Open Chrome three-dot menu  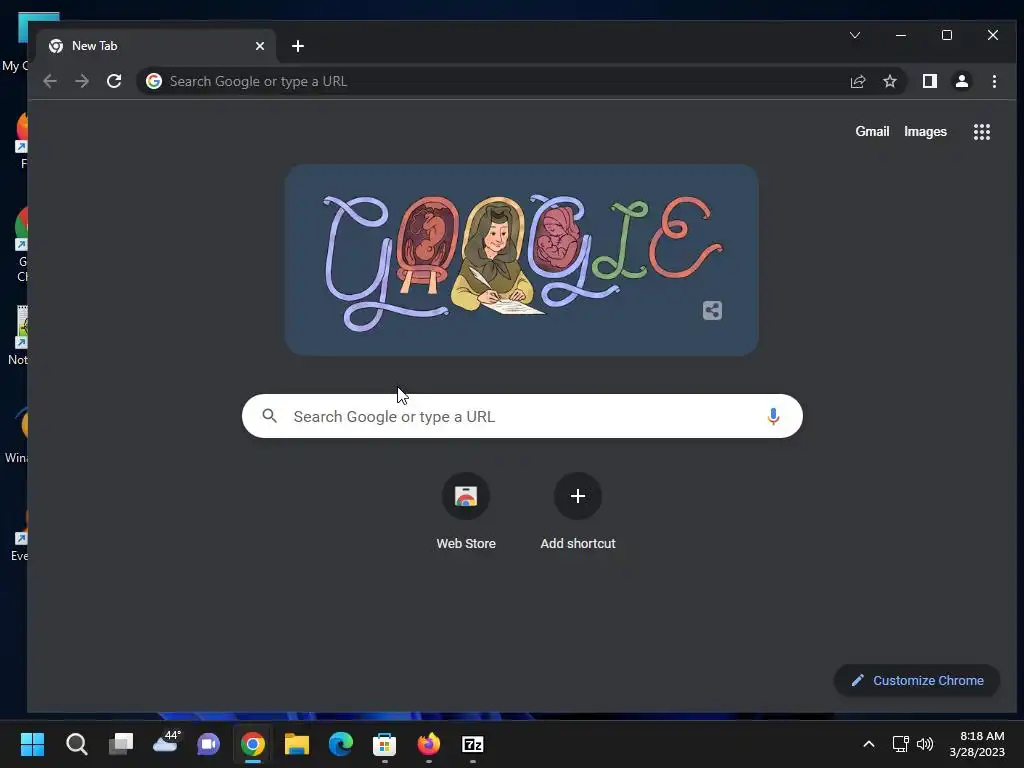tap(994, 81)
